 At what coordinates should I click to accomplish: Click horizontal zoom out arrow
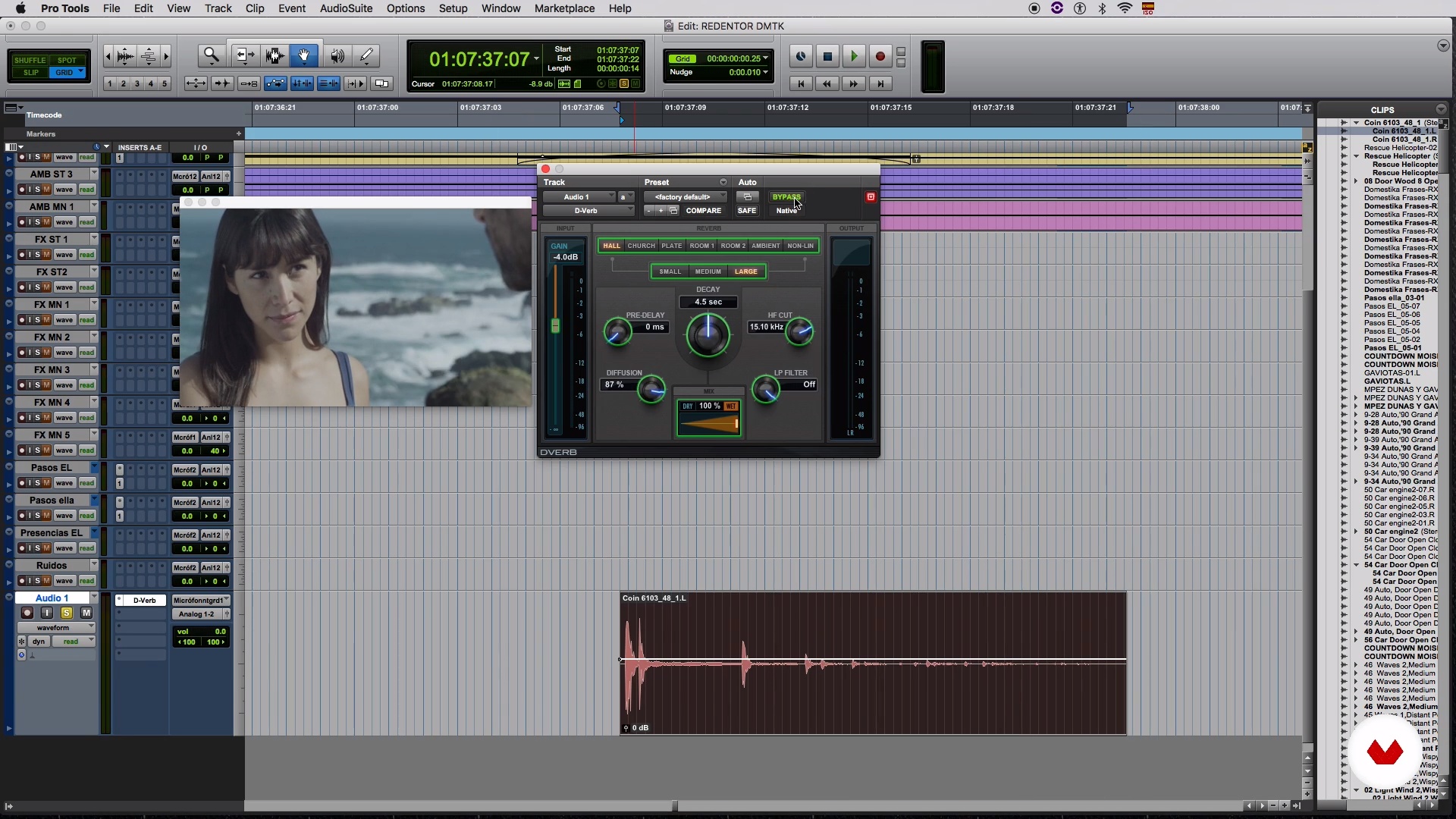coord(108,55)
